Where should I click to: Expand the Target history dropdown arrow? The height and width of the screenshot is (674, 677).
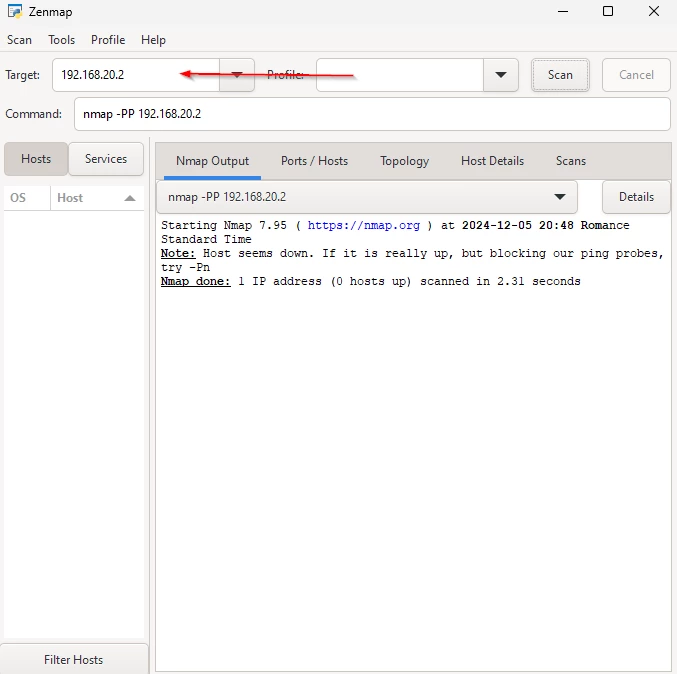(x=237, y=75)
